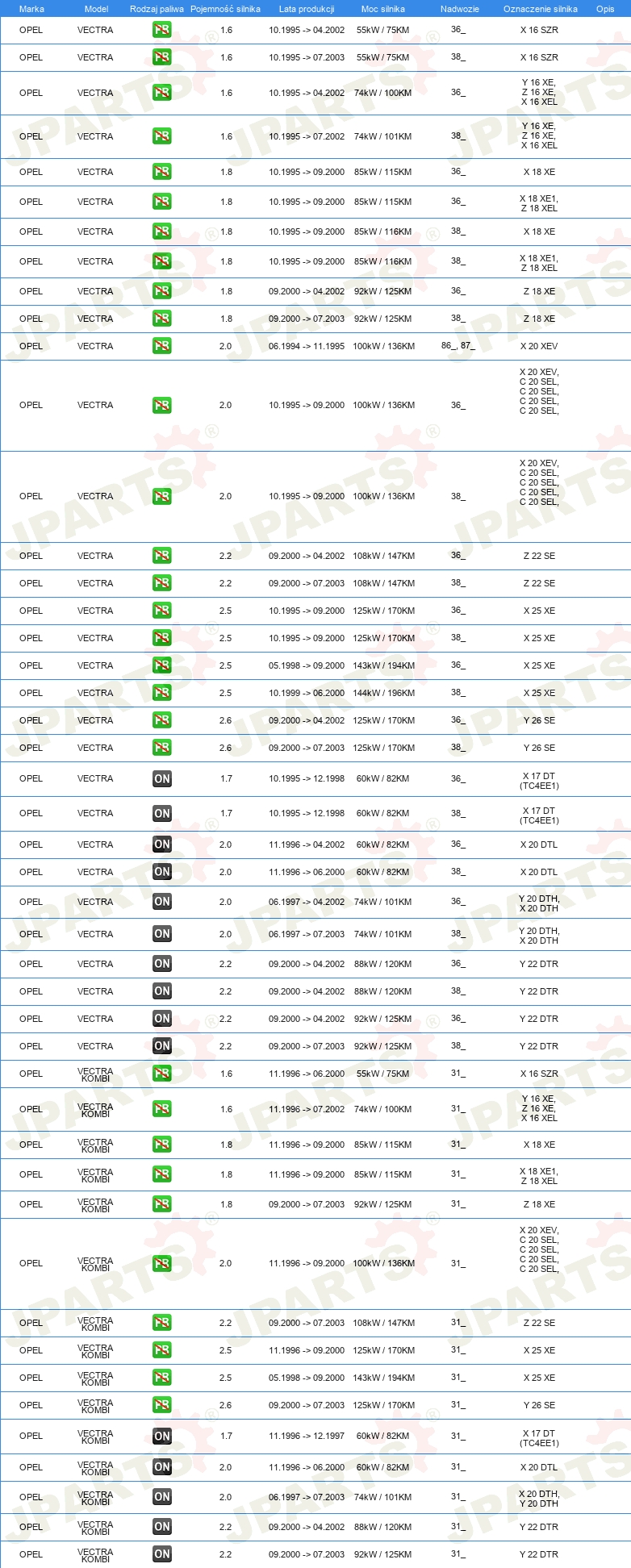Click the Oznaczenie silnika column header
This screenshot has height=1568, width=631.
(x=541, y=9)
